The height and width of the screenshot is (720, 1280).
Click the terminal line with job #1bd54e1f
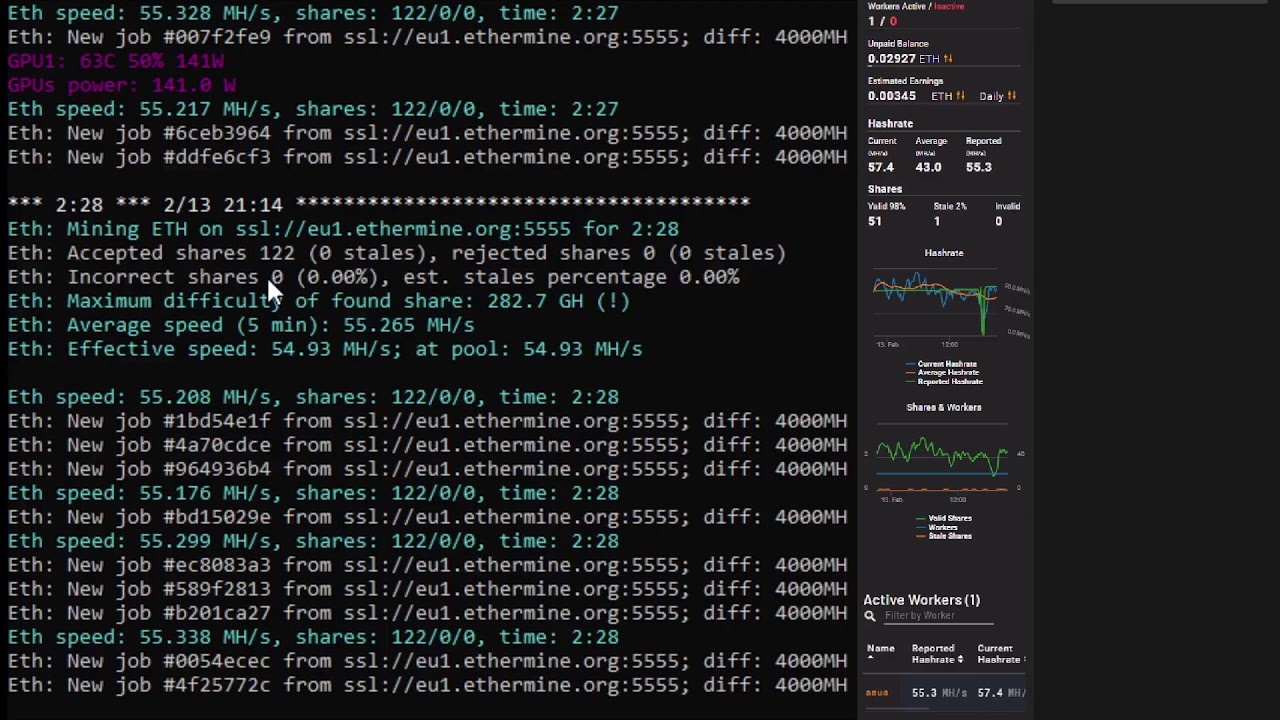427,421
